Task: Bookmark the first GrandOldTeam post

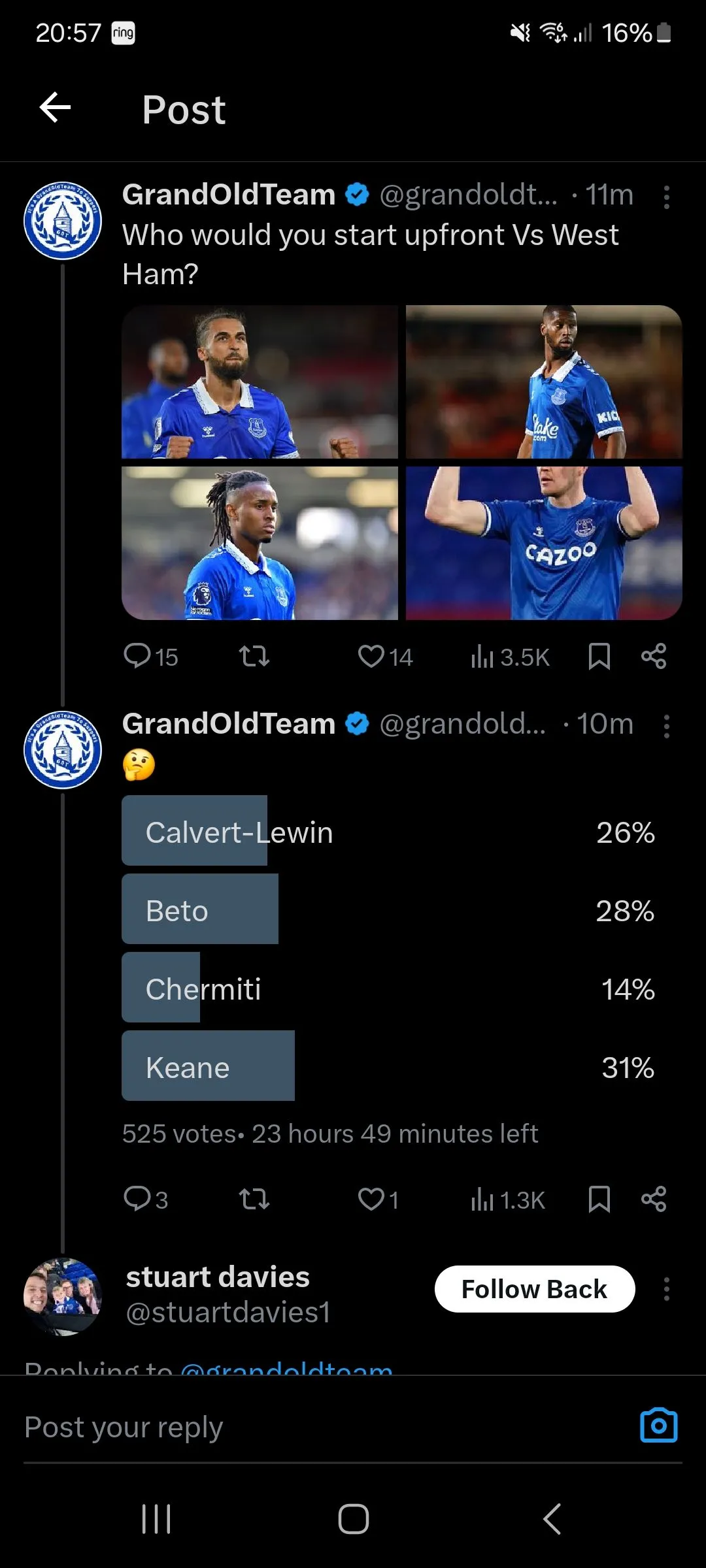Action: point(599,655)
